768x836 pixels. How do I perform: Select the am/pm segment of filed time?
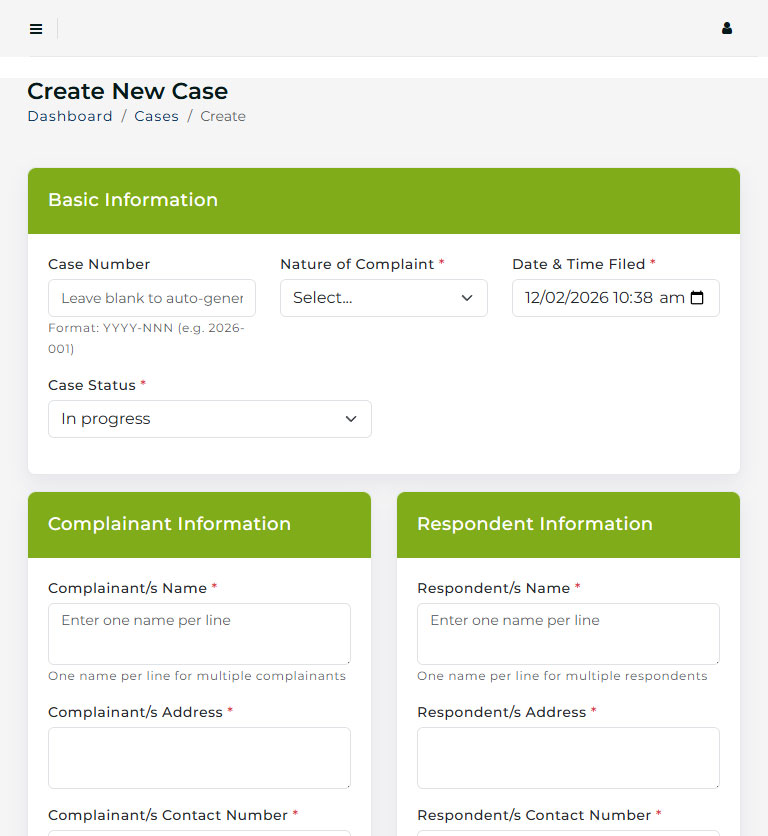click(x=672, y=298)
